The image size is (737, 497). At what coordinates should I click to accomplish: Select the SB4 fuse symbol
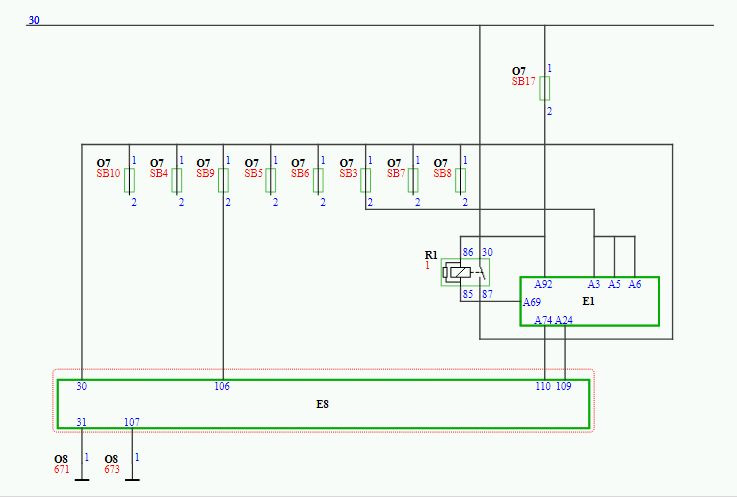177,181
